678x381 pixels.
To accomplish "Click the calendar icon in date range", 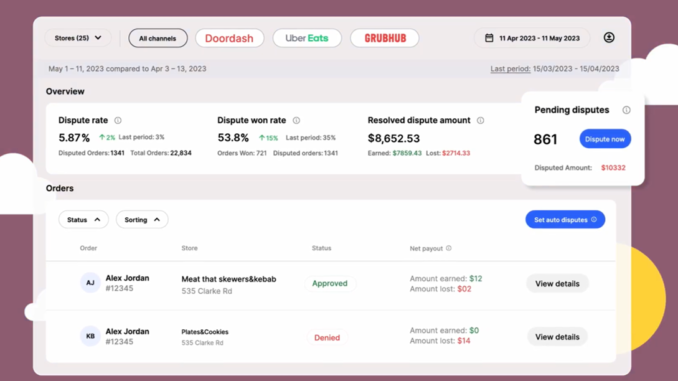I will [489, 38].
